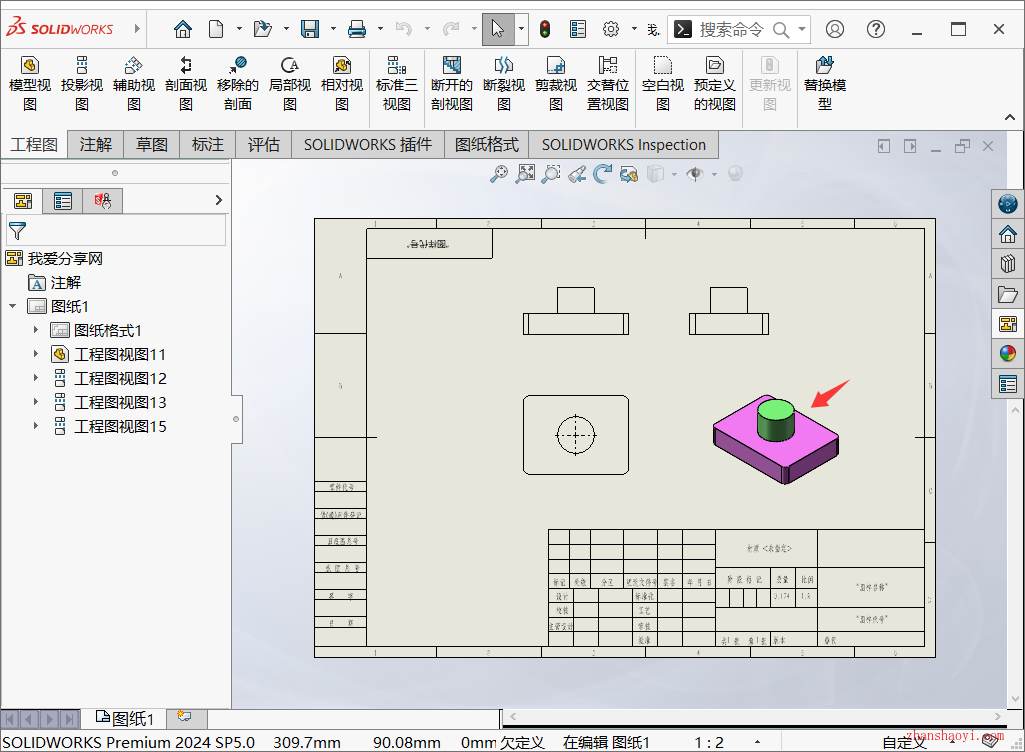This screenshot has width=1025, height=752.
Task: Expand the 工程图视图12 tree node
Action: [36, 378]
